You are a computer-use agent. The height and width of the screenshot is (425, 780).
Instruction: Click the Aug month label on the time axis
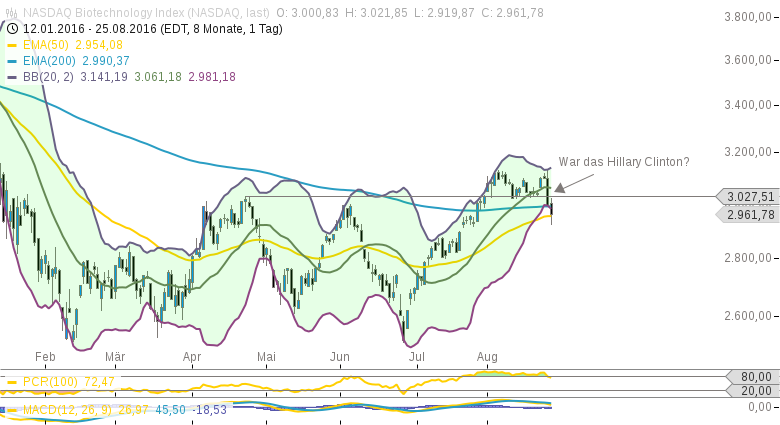(487, 357)
